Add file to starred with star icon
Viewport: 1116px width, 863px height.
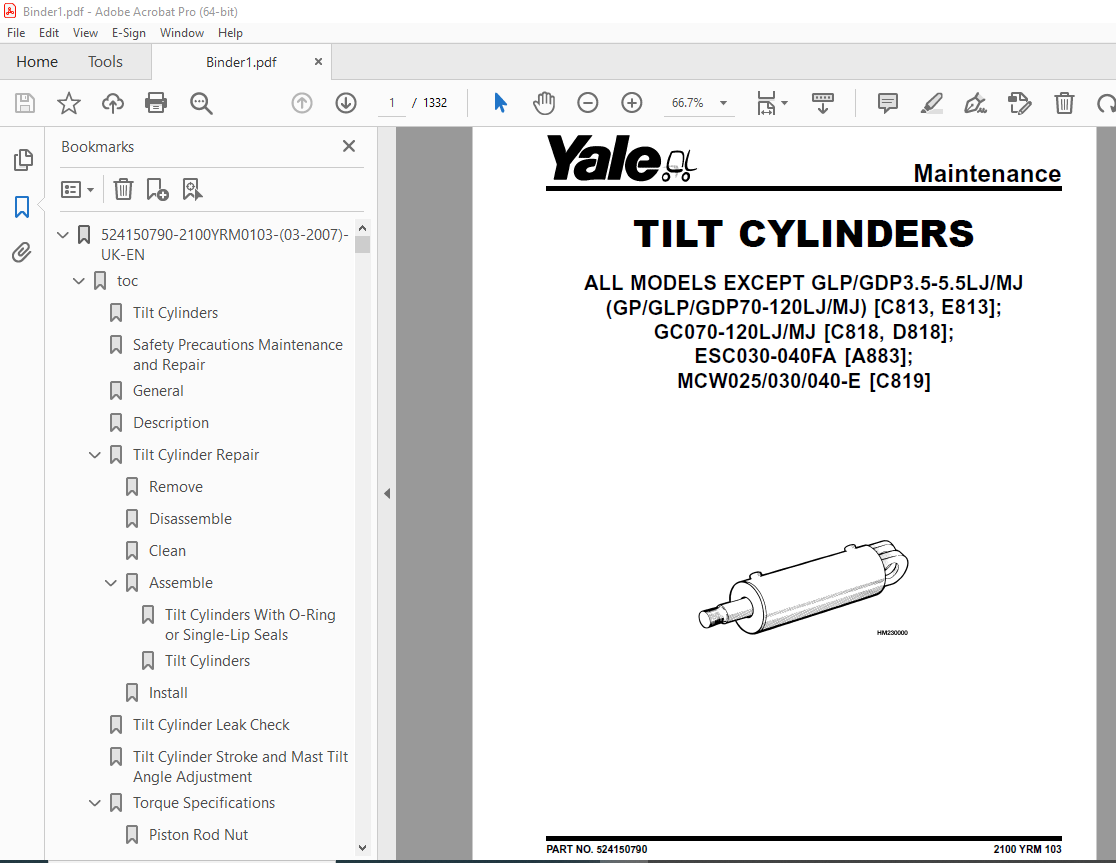click(69, 103)
